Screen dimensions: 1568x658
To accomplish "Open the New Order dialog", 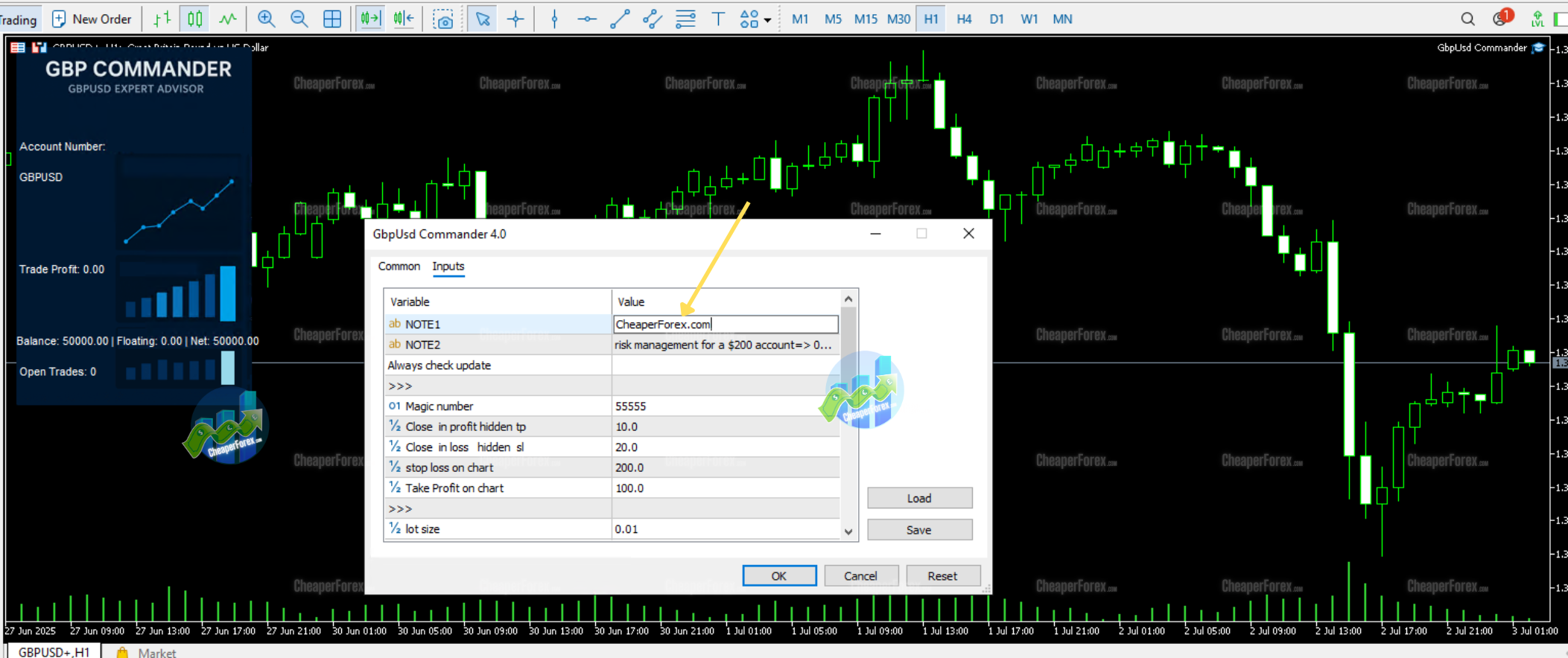I will (x=92, y=19).
